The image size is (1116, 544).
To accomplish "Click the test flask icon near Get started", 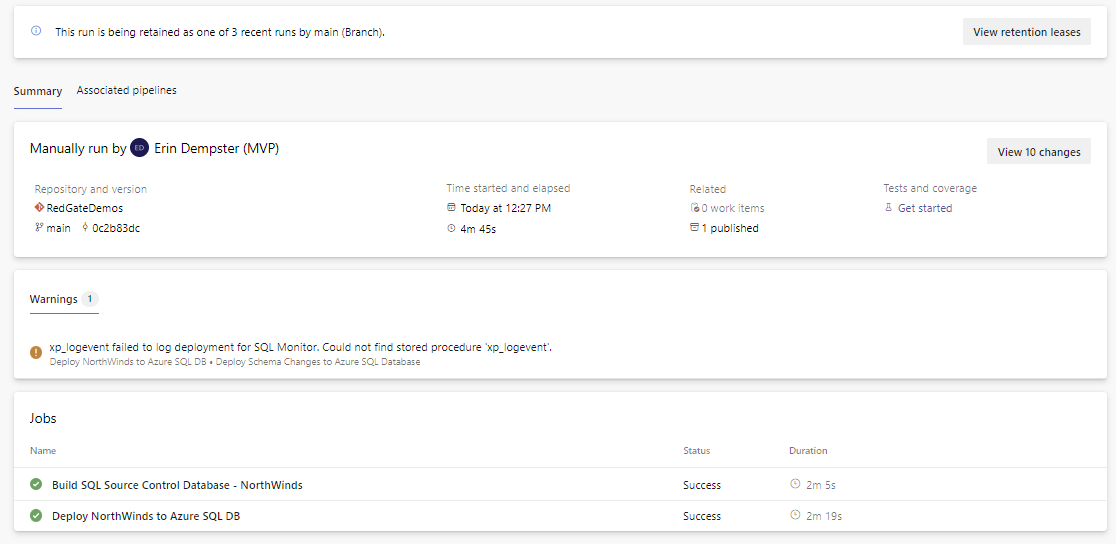I will [888, 208].
